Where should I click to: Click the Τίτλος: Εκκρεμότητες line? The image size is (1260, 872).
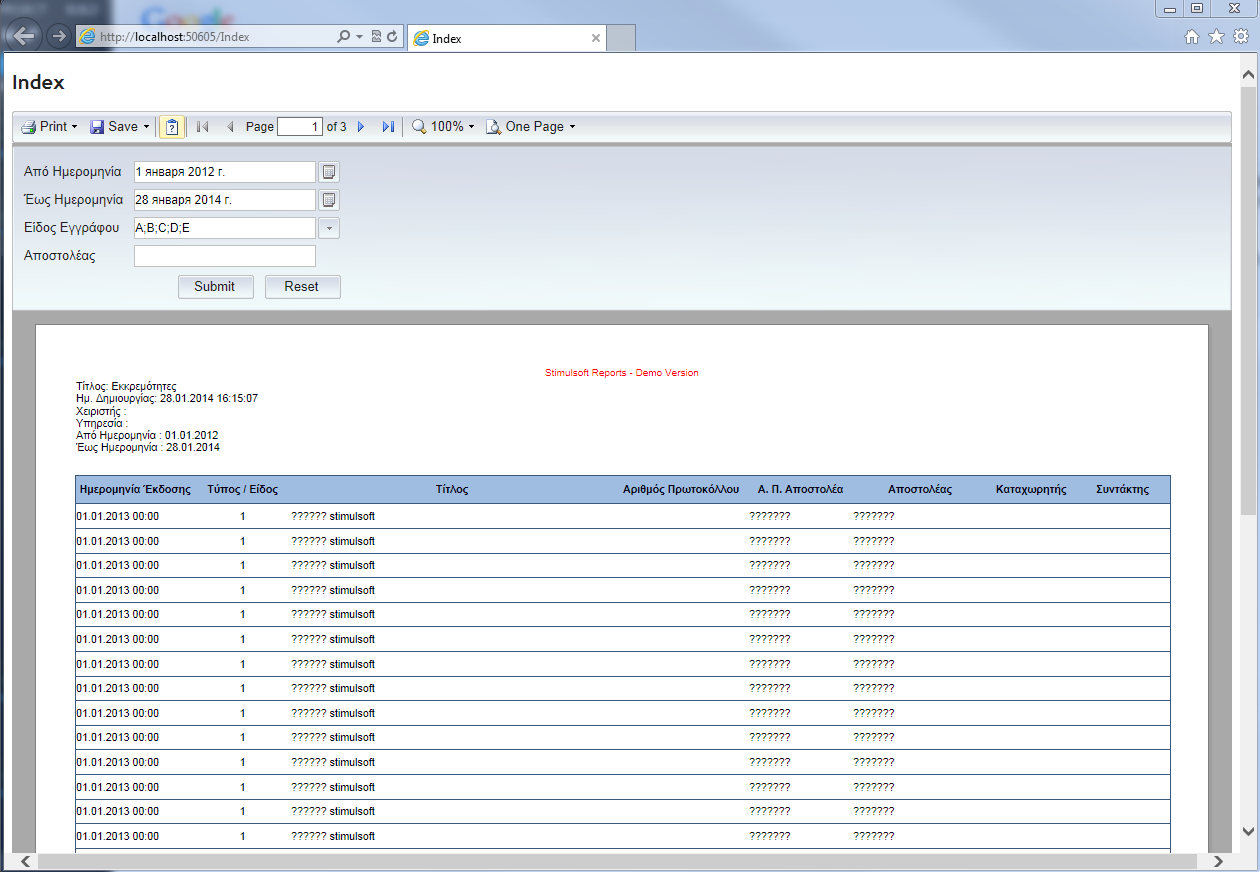[126, 385]
